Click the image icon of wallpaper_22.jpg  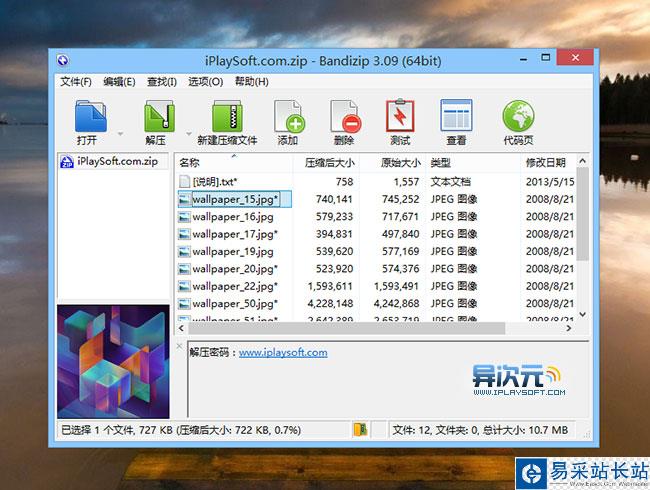[x=184, y=286]
